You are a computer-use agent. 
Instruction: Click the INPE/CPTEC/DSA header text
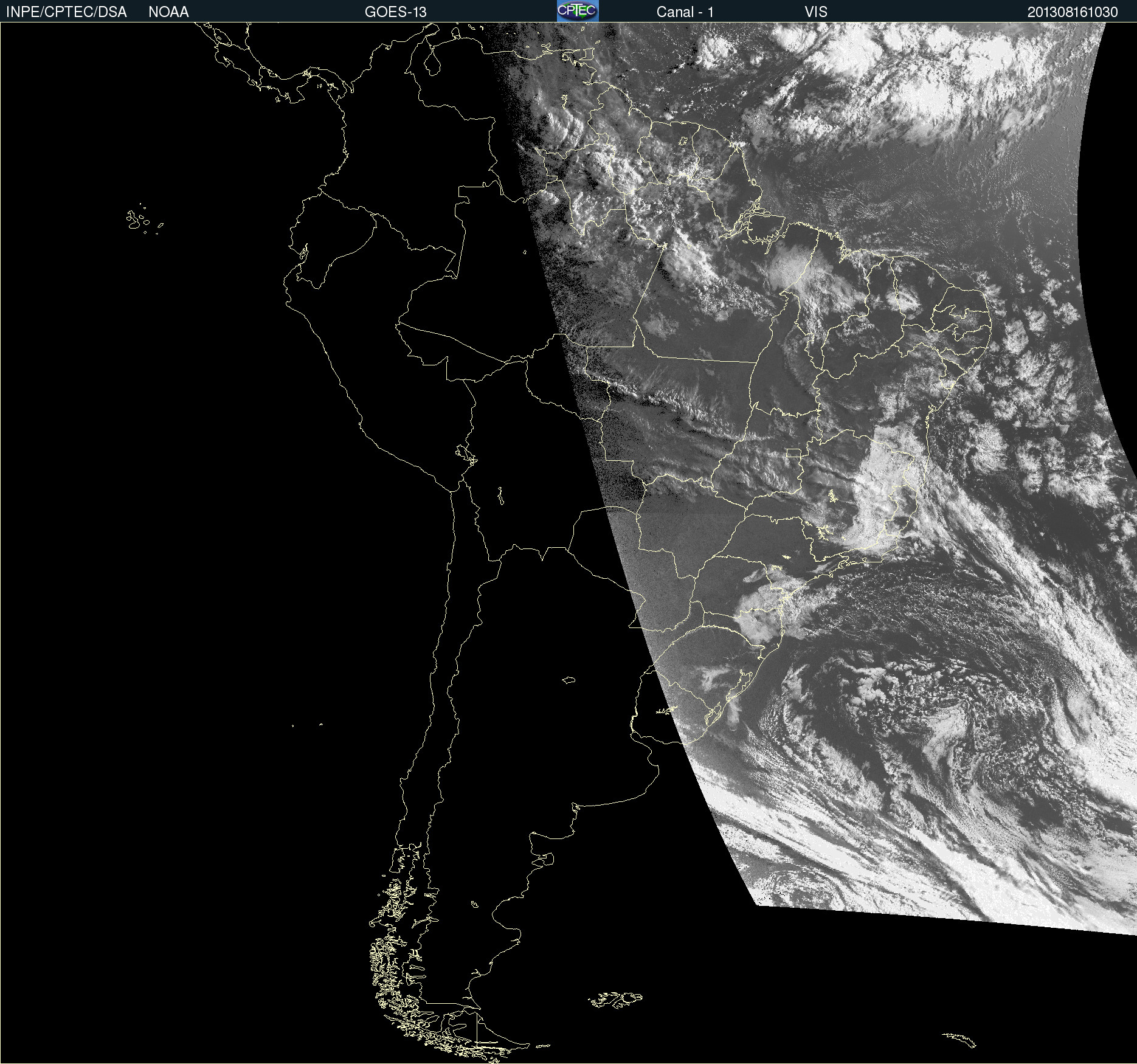(66, 12)
